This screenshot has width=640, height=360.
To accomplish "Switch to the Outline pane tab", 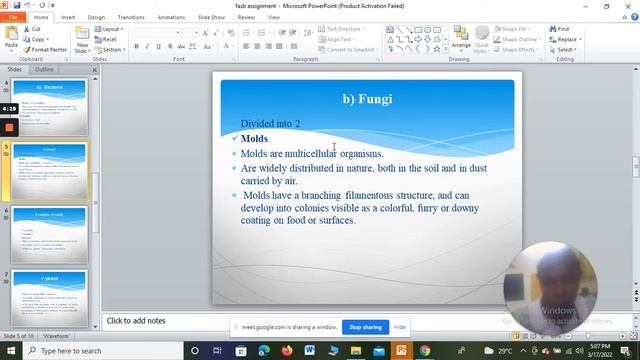I will [x=44, y=69].
